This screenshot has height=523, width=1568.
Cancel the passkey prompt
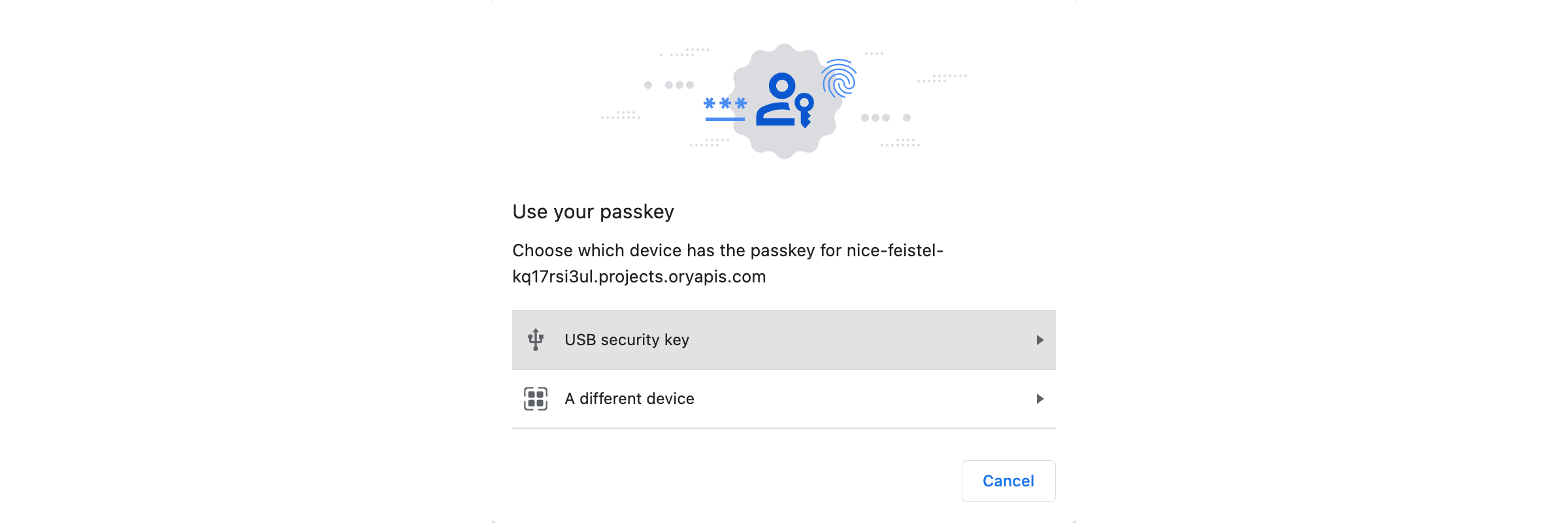click(1008, 481)
